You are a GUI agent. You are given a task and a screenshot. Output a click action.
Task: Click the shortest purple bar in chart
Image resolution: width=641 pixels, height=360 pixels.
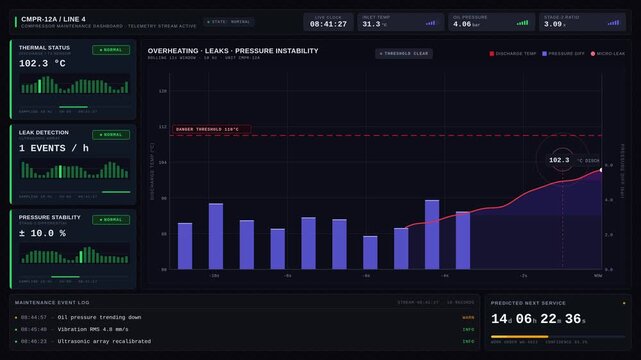click(x=370, y=253)
